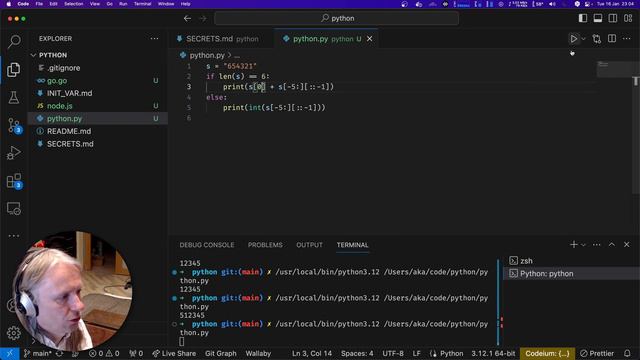640x360 pixels.
Task: Select python.py in explorer tree
Action: [x=98, y=119]
